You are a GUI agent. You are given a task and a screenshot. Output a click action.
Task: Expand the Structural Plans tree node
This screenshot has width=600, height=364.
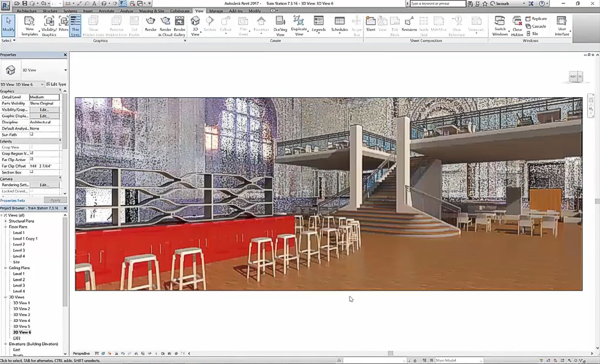[5, 221]
